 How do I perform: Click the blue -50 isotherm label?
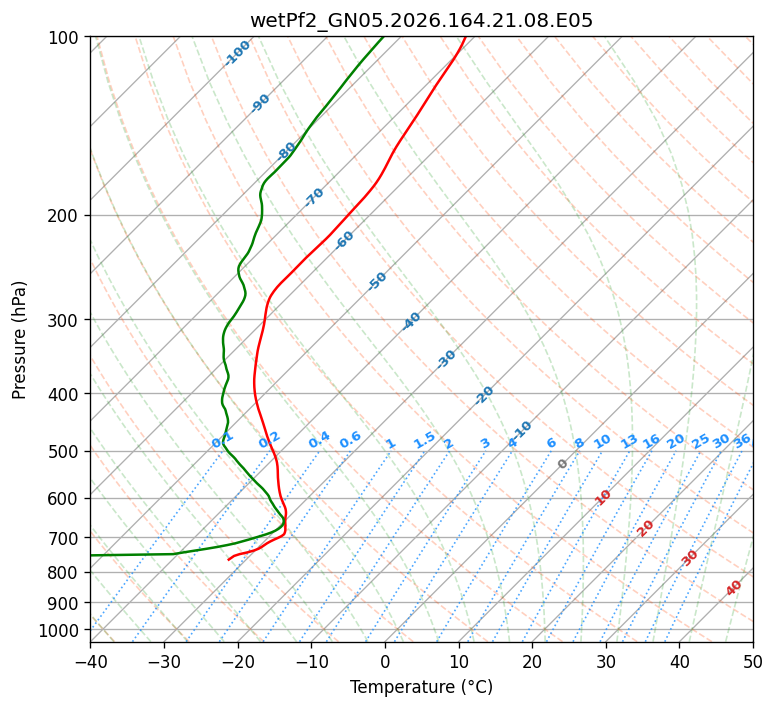point(377,281)
